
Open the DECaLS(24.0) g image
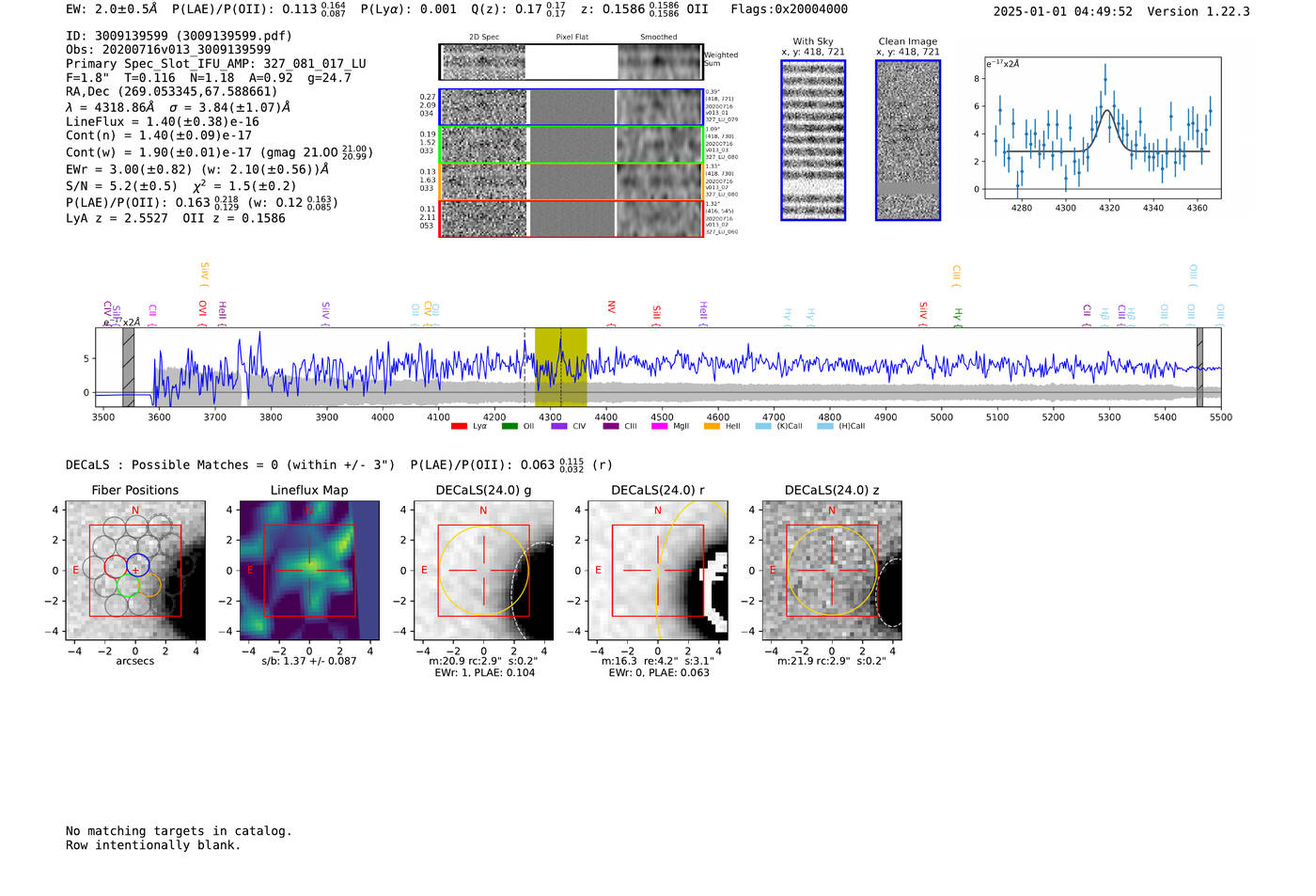(x=484, y=571)
